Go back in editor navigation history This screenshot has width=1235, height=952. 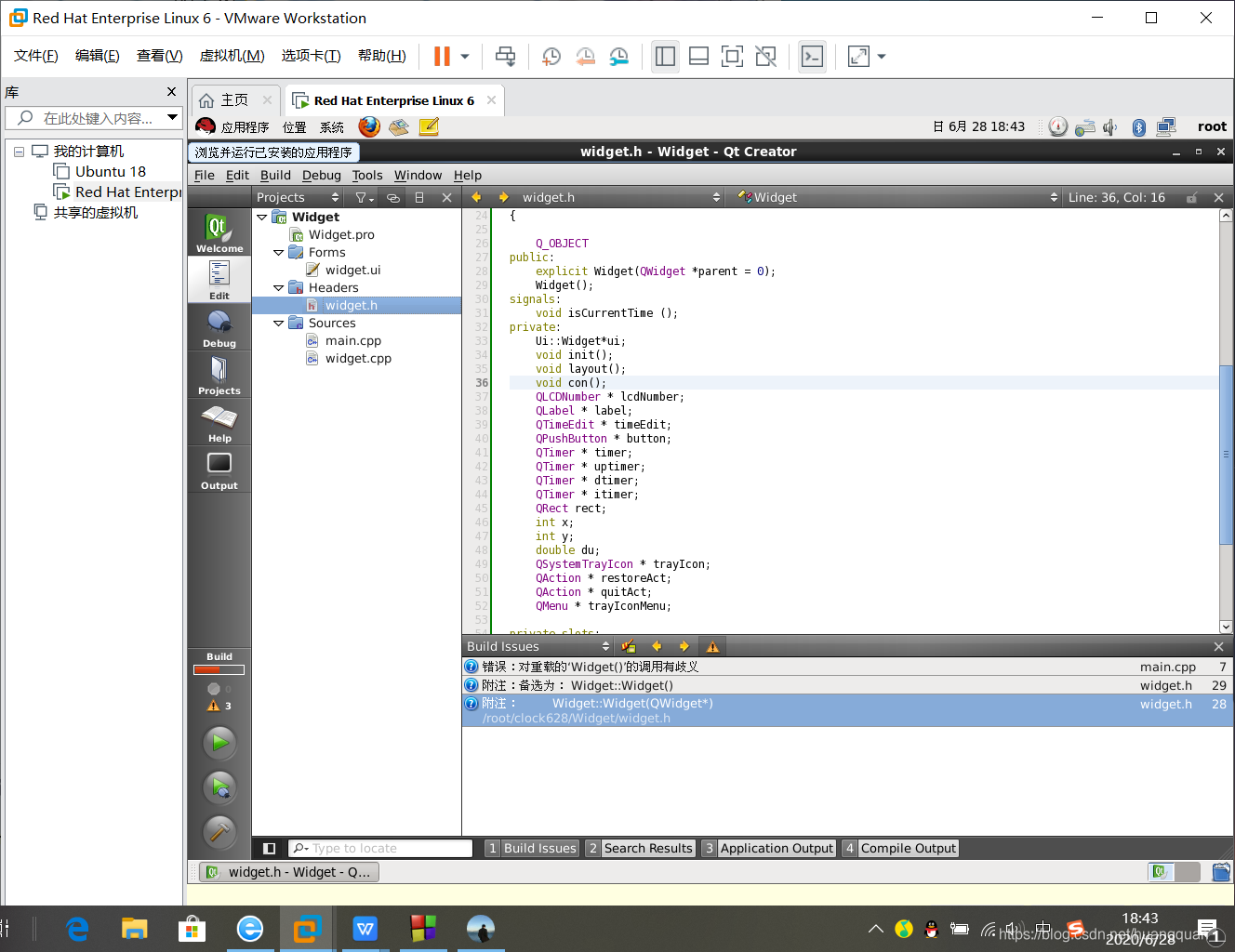476,197
